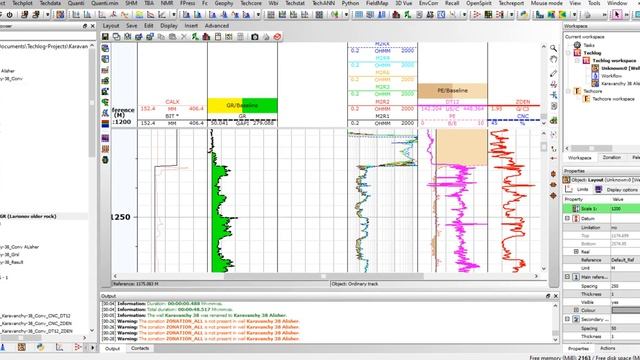The image size is (640, 360).
Task: Click the camera snapshot icon in layout toolbar
Action: [x=255, y=37]
